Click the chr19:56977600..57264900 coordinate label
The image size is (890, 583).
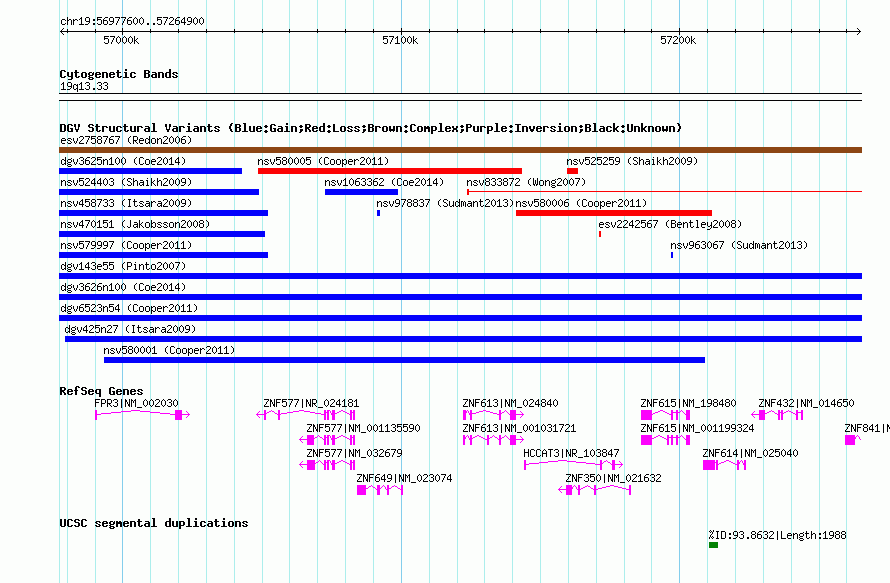pos(132,21)
